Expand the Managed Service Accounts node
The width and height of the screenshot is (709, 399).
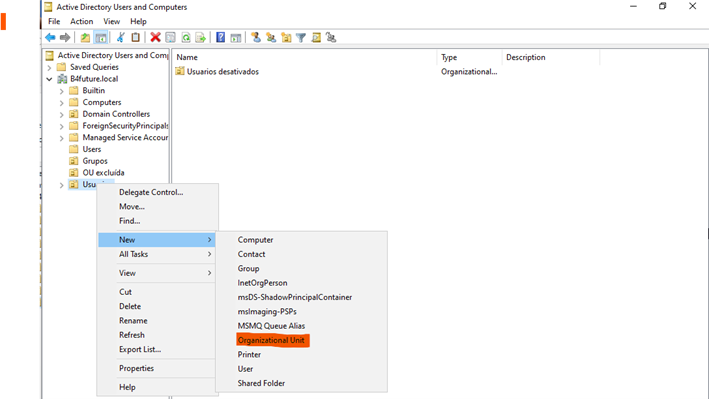click(61, 138)
